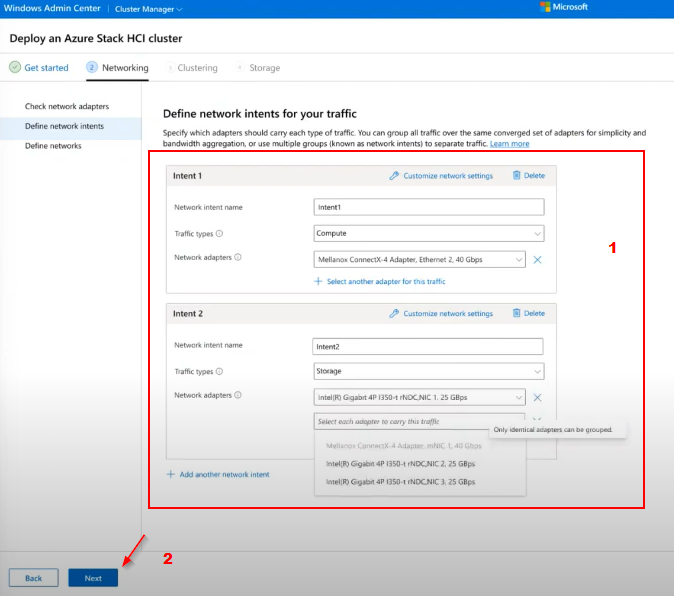Image resolution: width=674 pixels, height=596 pixels.
Task: Click Delete for Intent 2
Action: 529,313
